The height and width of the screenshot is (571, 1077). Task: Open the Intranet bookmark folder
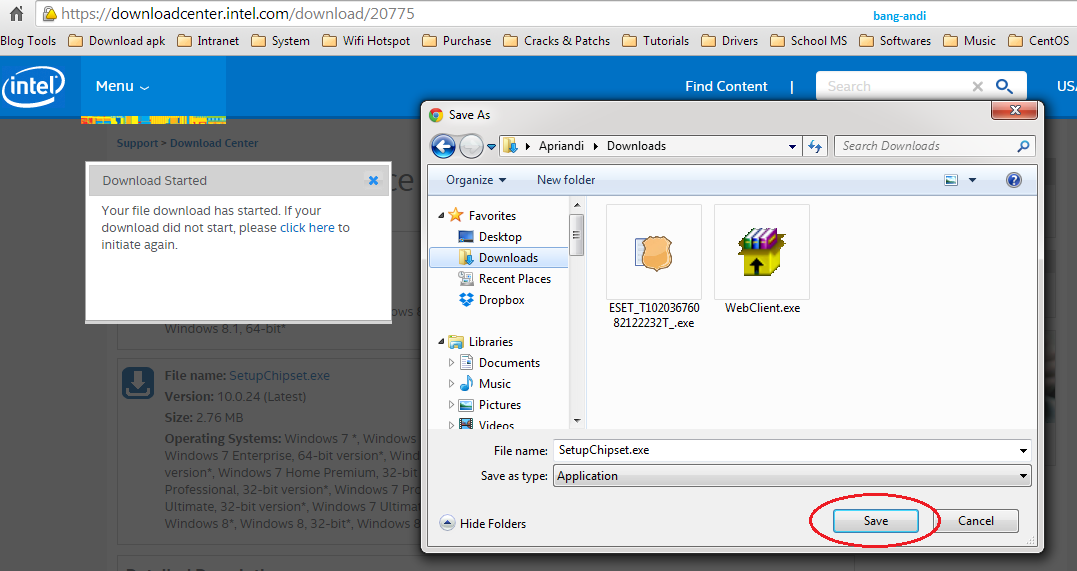tap(208, 41)
